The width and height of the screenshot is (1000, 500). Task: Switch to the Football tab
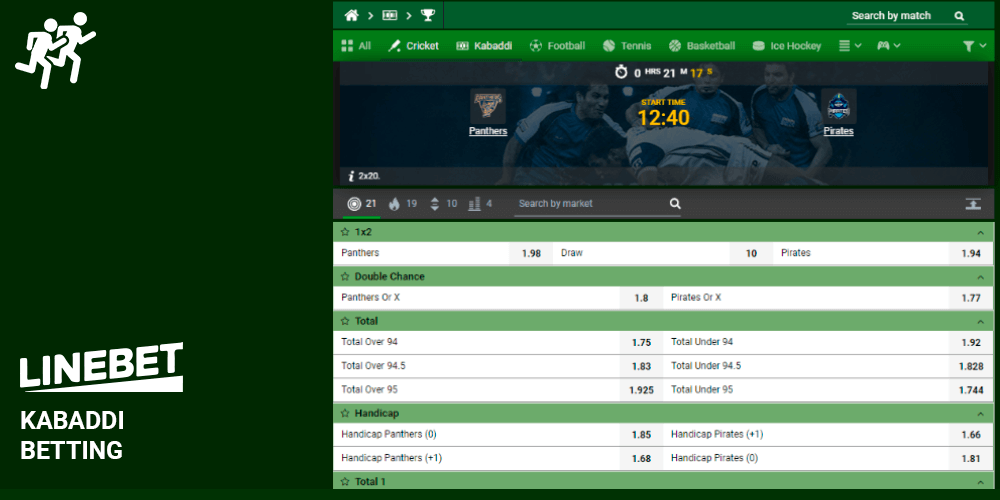click(557, 46)
